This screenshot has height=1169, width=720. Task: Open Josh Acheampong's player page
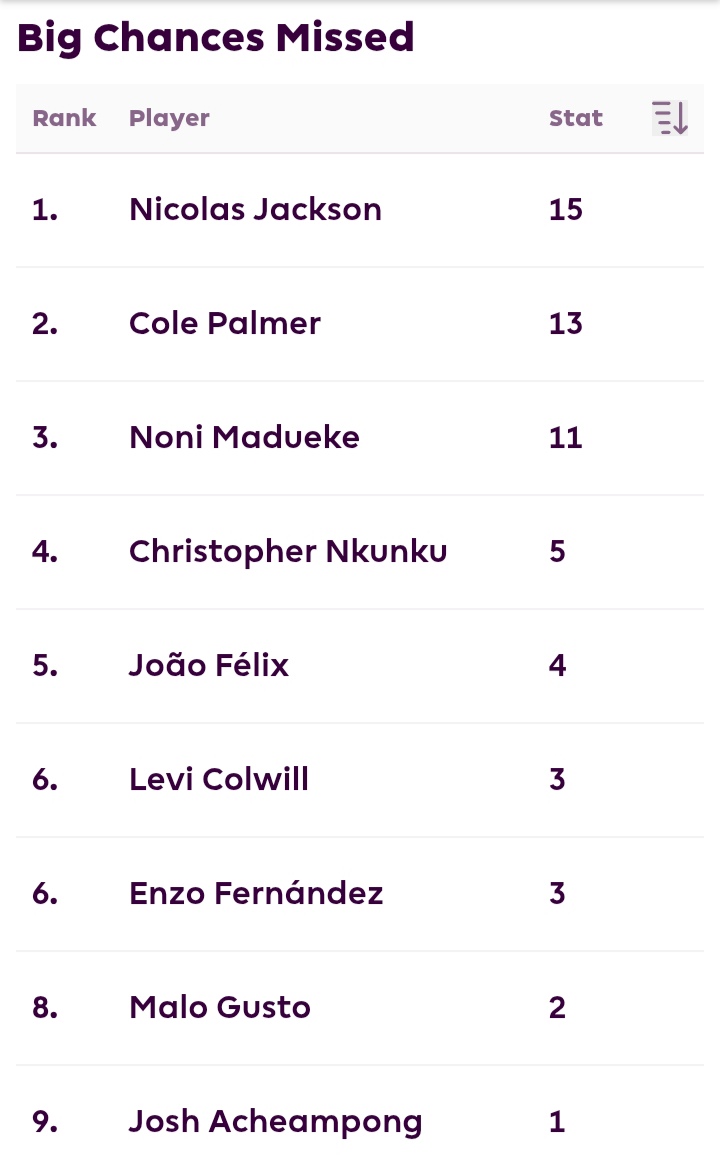pyautogui.click(x=276, y=1122)
